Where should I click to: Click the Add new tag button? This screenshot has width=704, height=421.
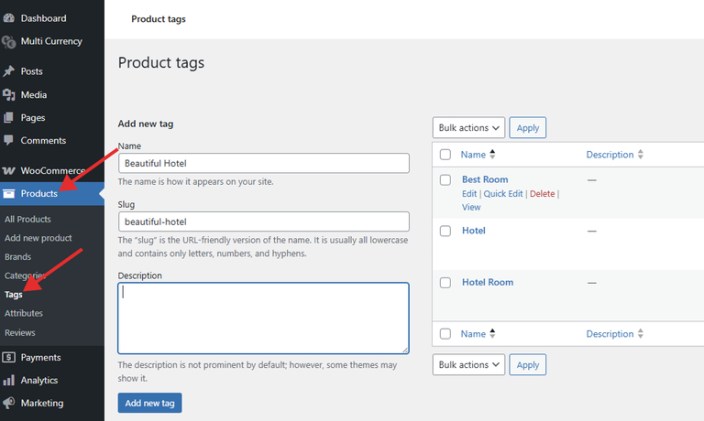tap(149, 403)
